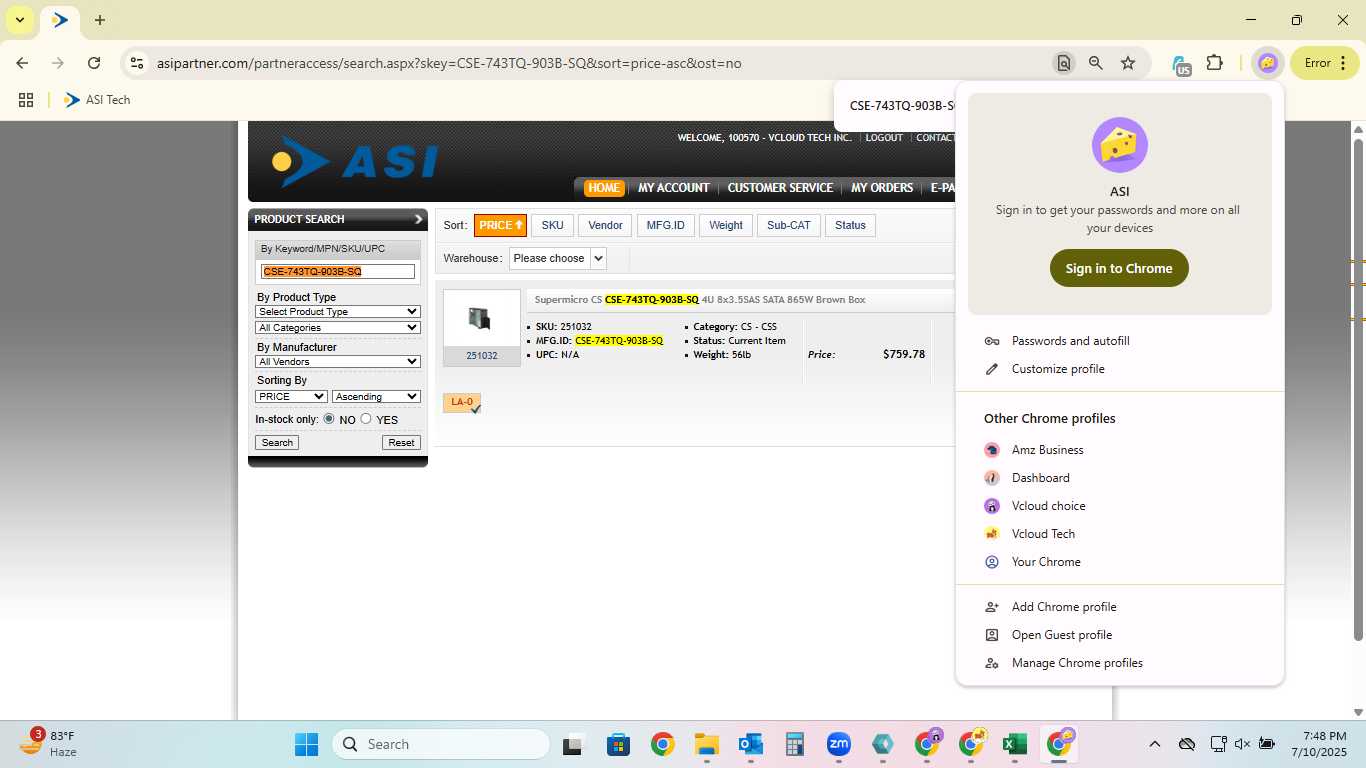Open the extension icon with US badge

click(x=1181, y=64)
